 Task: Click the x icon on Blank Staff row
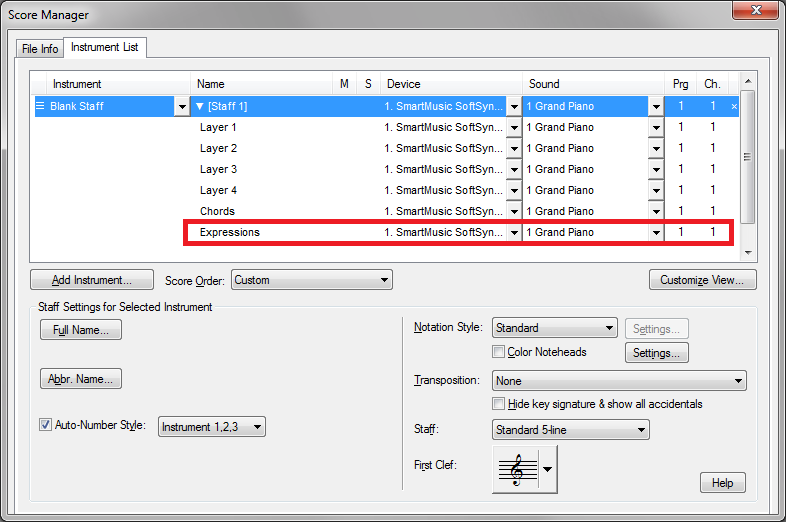734,106
